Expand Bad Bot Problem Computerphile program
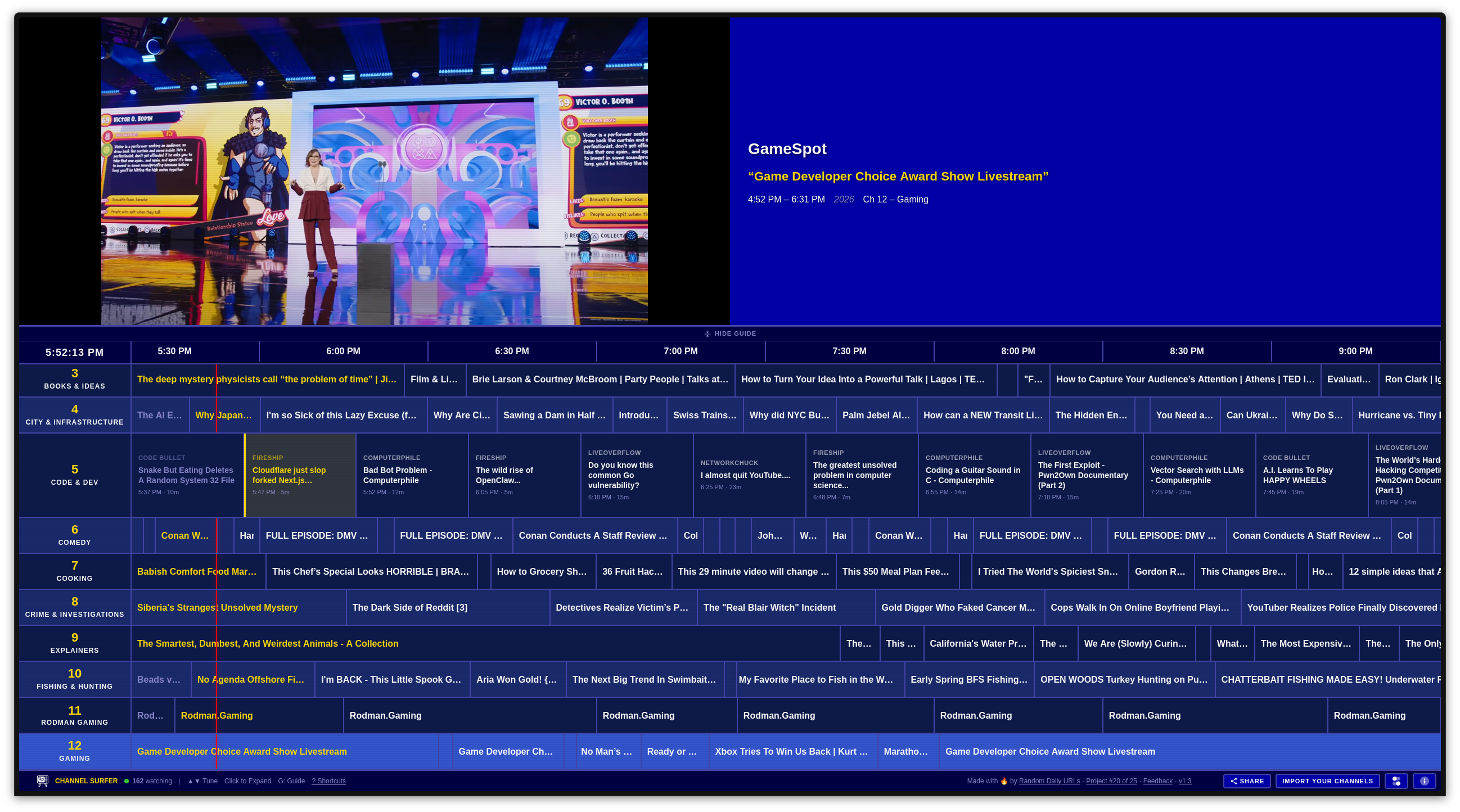This screenshot has height=812, width=1460. (x=412, y=475)
